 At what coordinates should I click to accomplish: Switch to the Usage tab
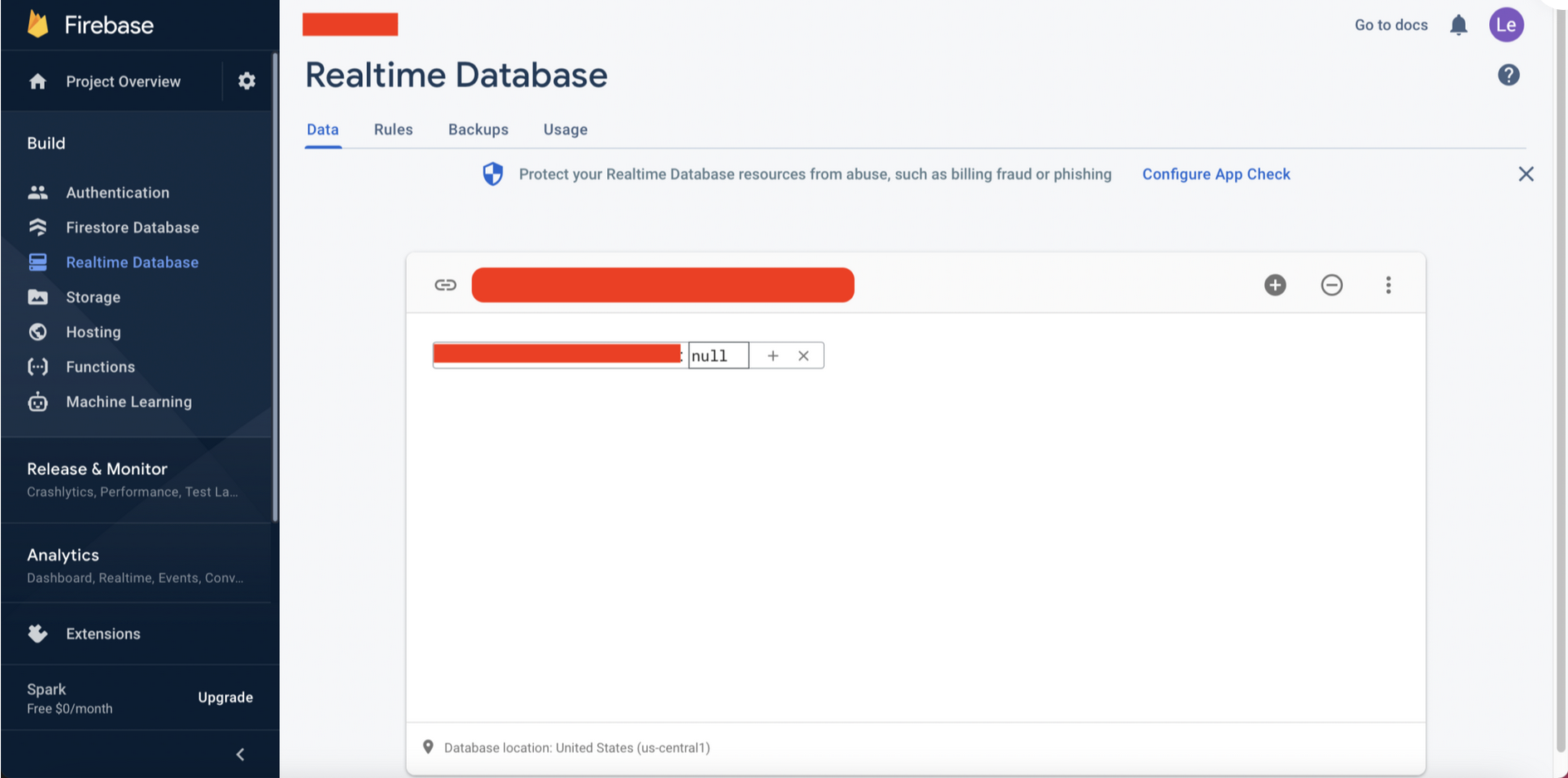[x=565, y=130]
